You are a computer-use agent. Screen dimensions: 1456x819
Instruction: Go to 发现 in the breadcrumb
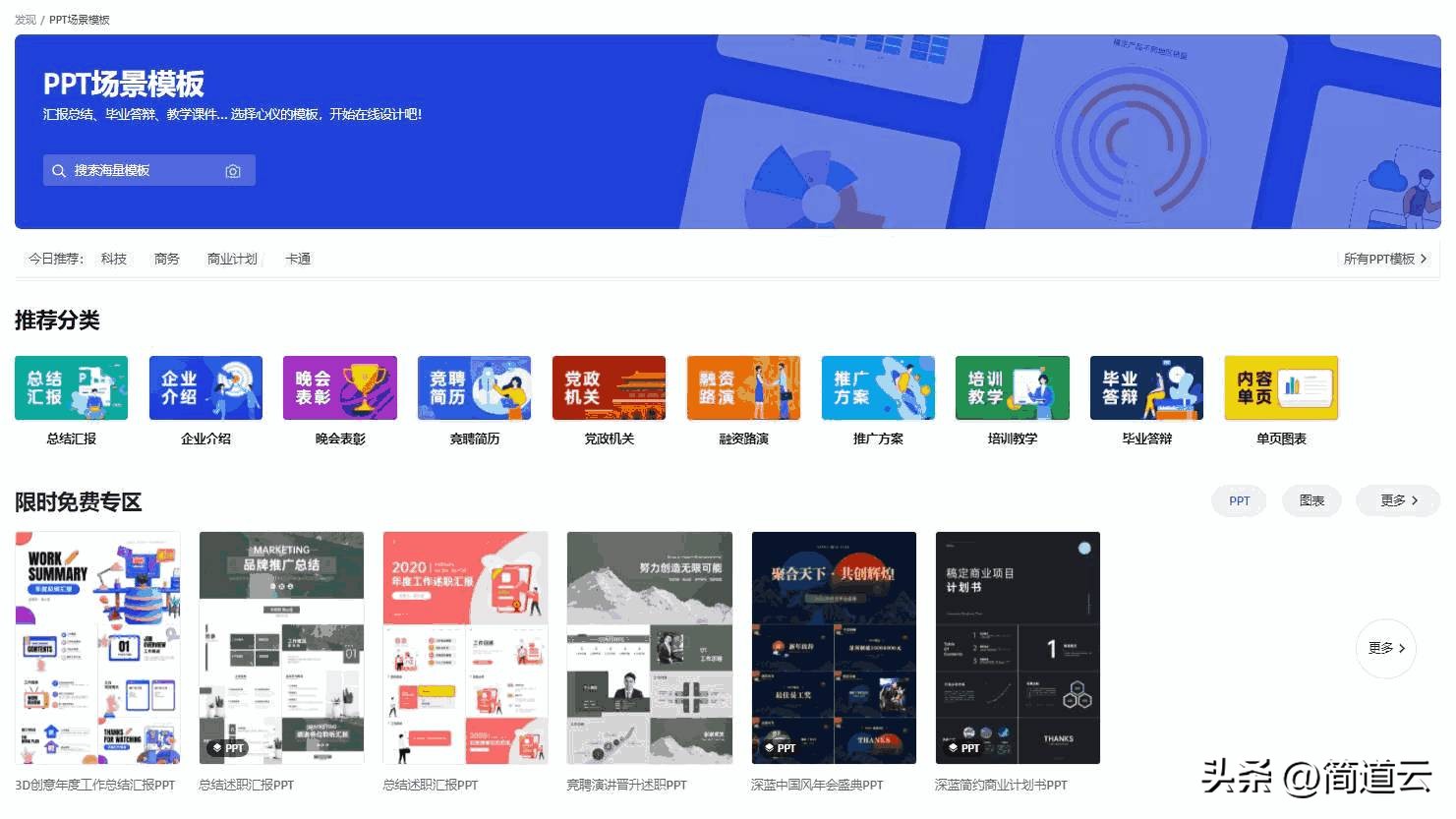coord(26,20)
